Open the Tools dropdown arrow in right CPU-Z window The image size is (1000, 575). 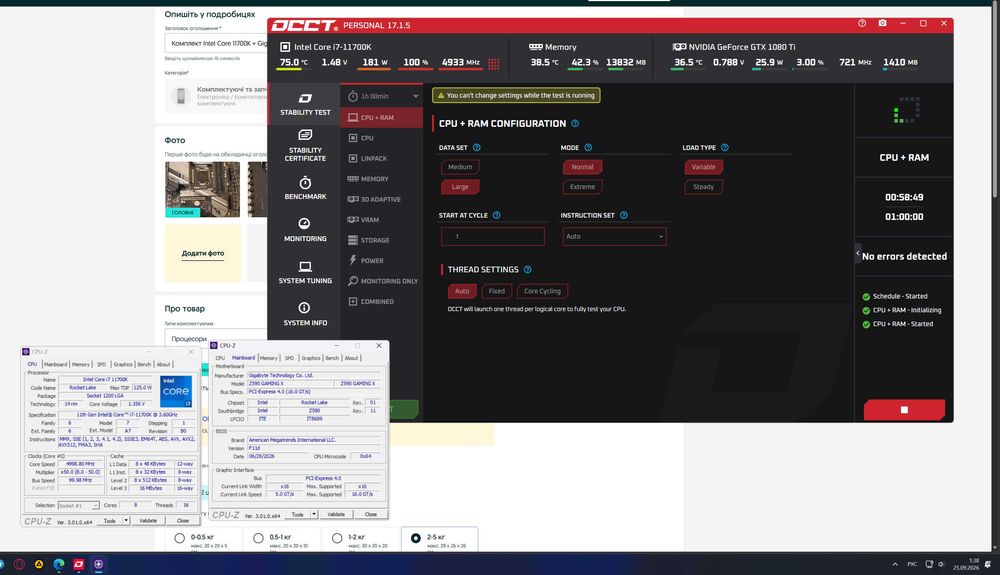(314, 514)
